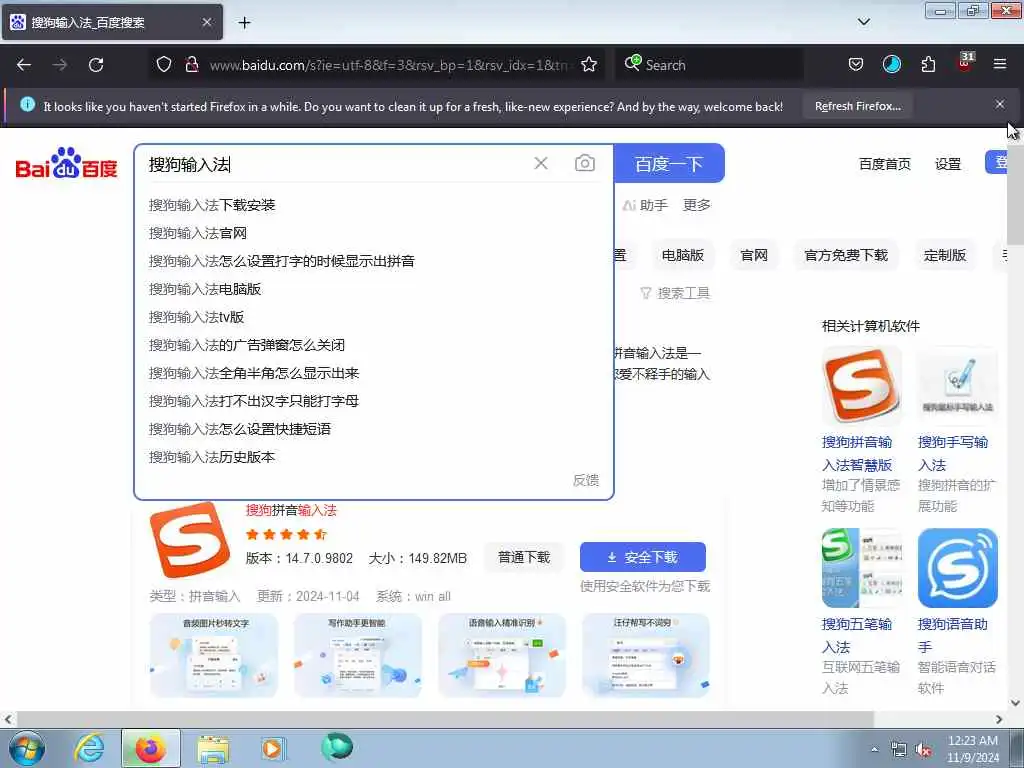The height and width of the screenshot is (768, 1024).
Task: Open the 搜狗五笔输入法 text link
Action: (856, 635)
